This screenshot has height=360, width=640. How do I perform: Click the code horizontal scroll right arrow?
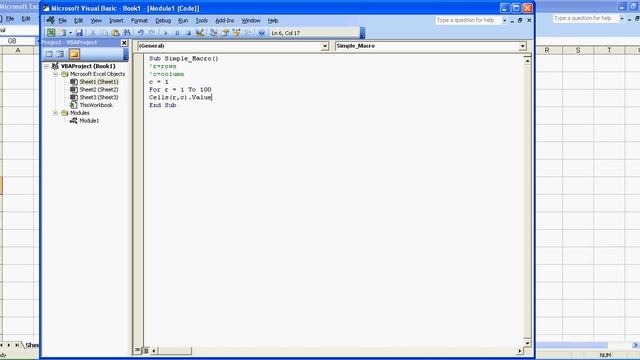tap(520, 350)
